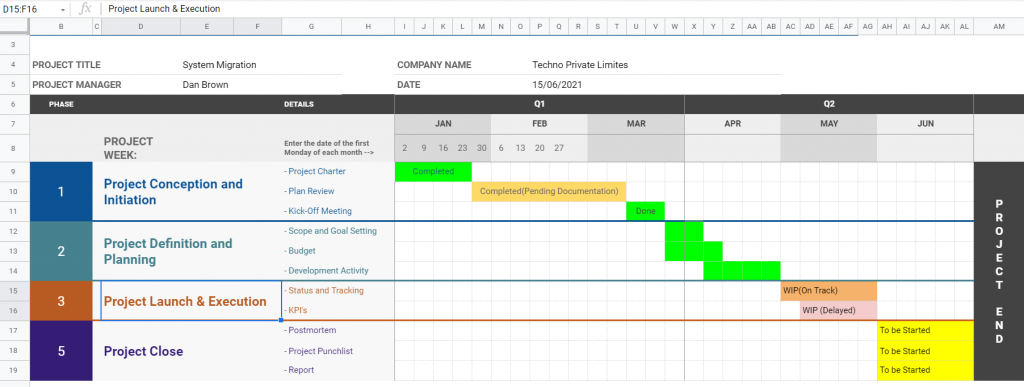Open the name box dropdown arrow
The width and height of the screenshot is (1024, 387).
click(63, 9)
